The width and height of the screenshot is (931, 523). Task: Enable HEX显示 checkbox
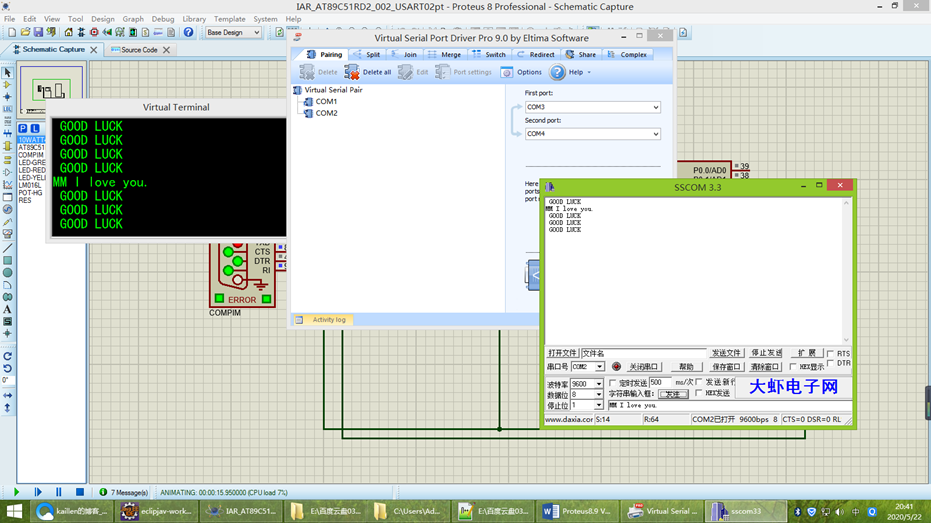[x=793, y=367]
